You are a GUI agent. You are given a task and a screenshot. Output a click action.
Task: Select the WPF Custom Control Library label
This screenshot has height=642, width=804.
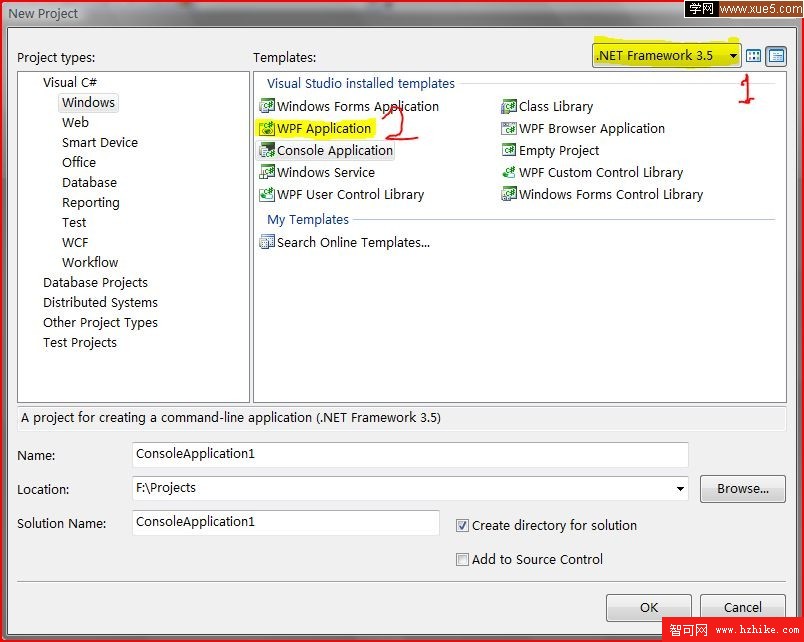click(x=601, y=172)
